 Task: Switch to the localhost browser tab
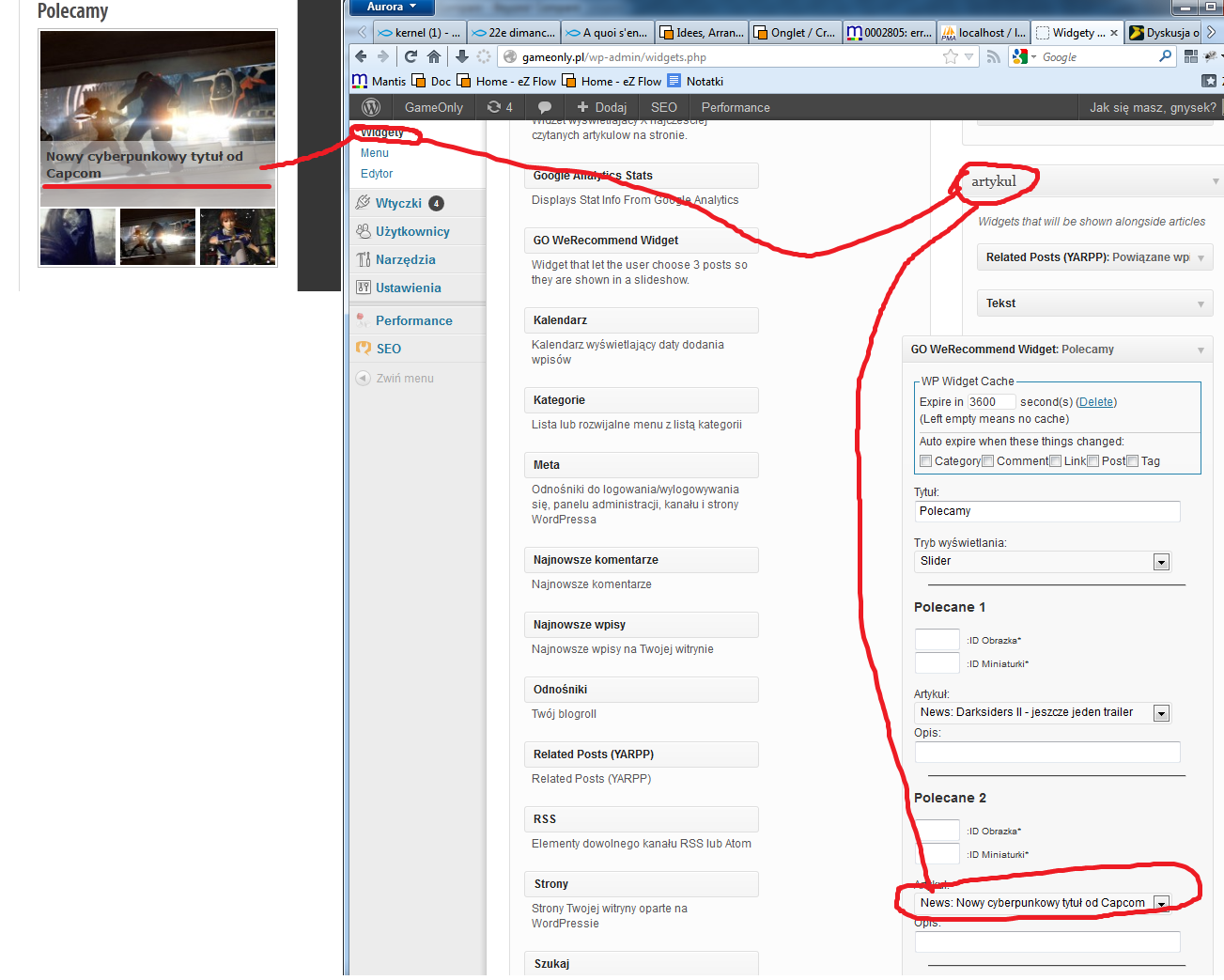[983, 33]
